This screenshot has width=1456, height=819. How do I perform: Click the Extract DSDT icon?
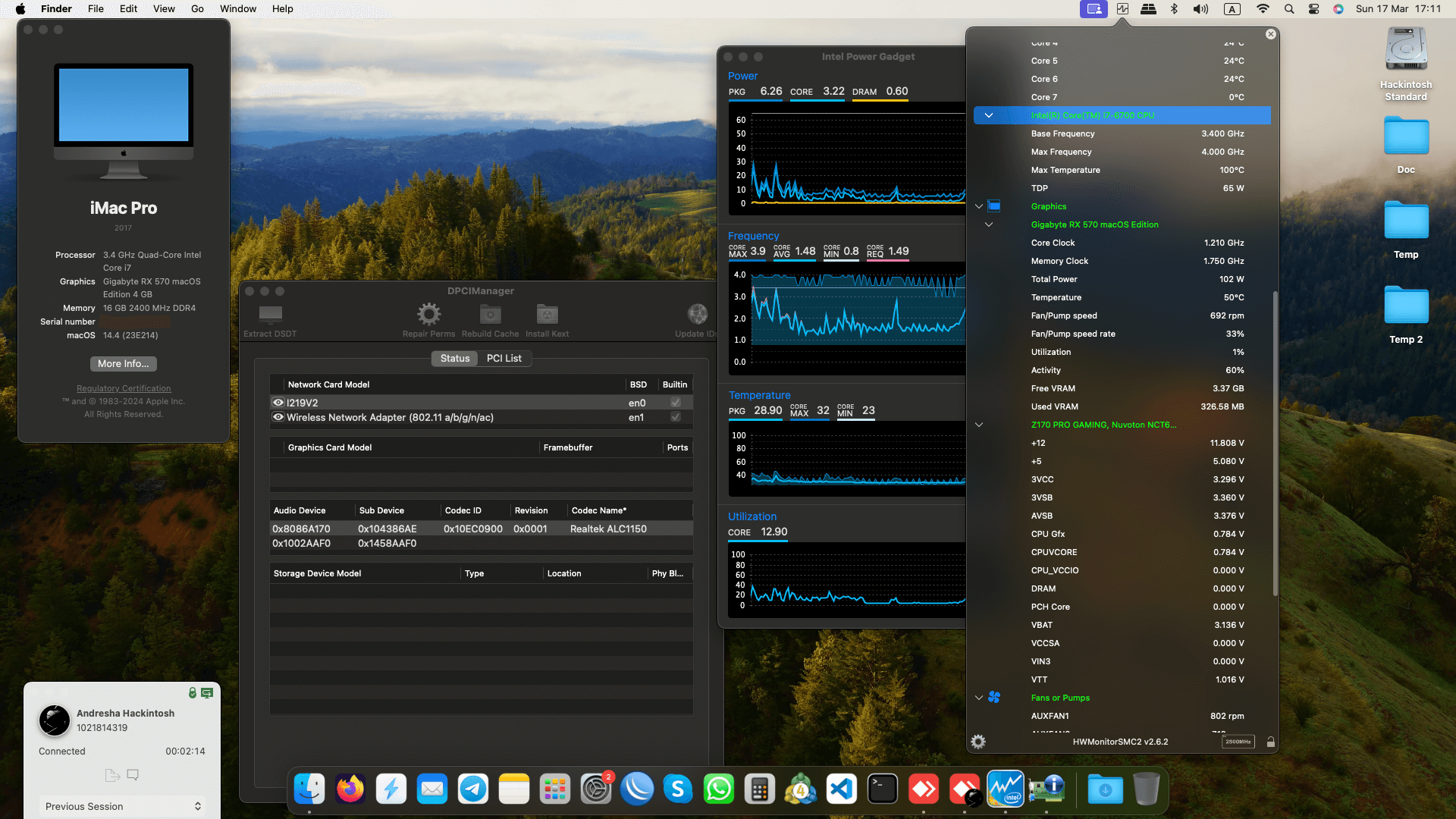(x=270, y=313)
